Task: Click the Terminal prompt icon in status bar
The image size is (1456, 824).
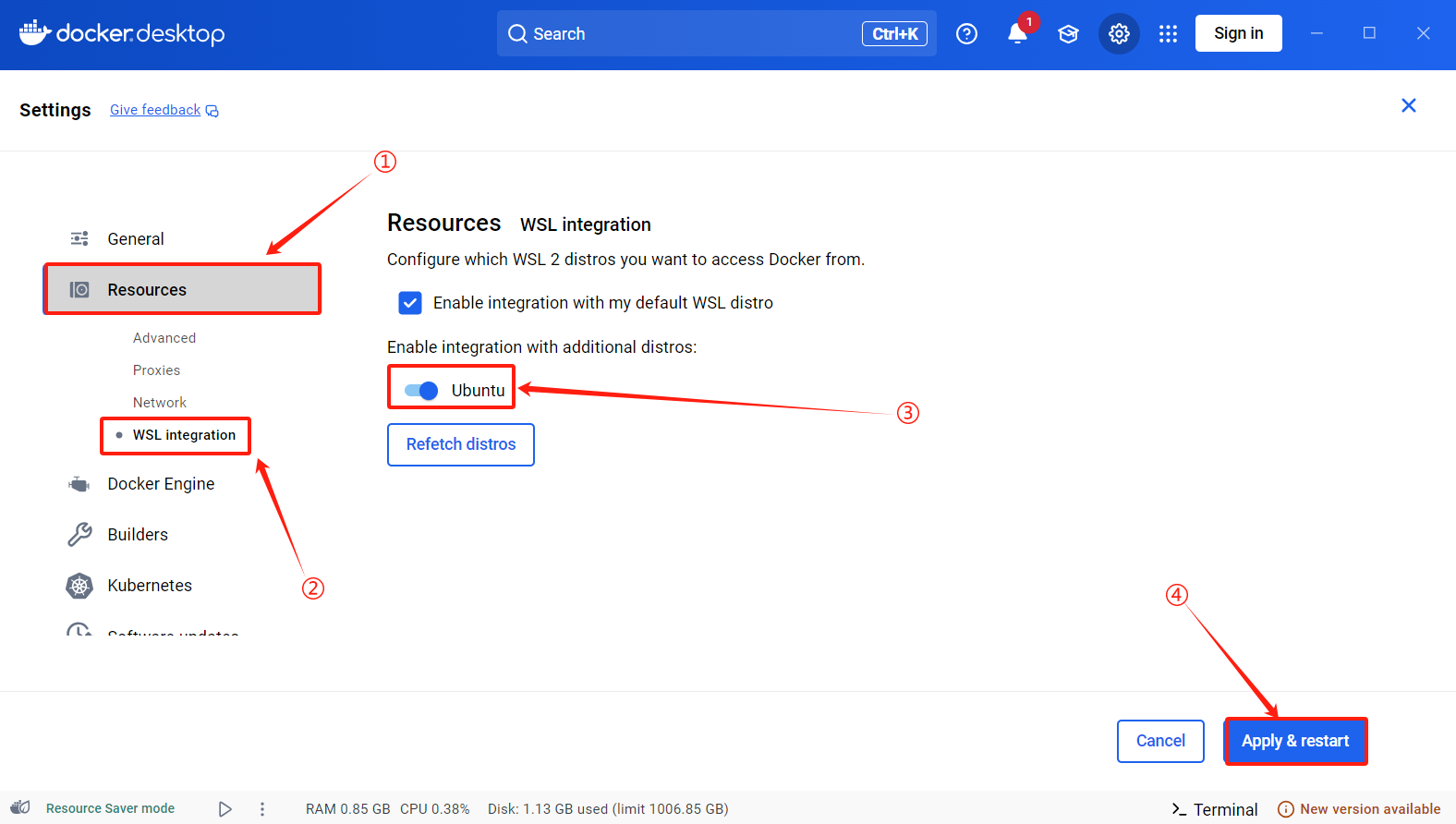Action: click(1179, 809)
